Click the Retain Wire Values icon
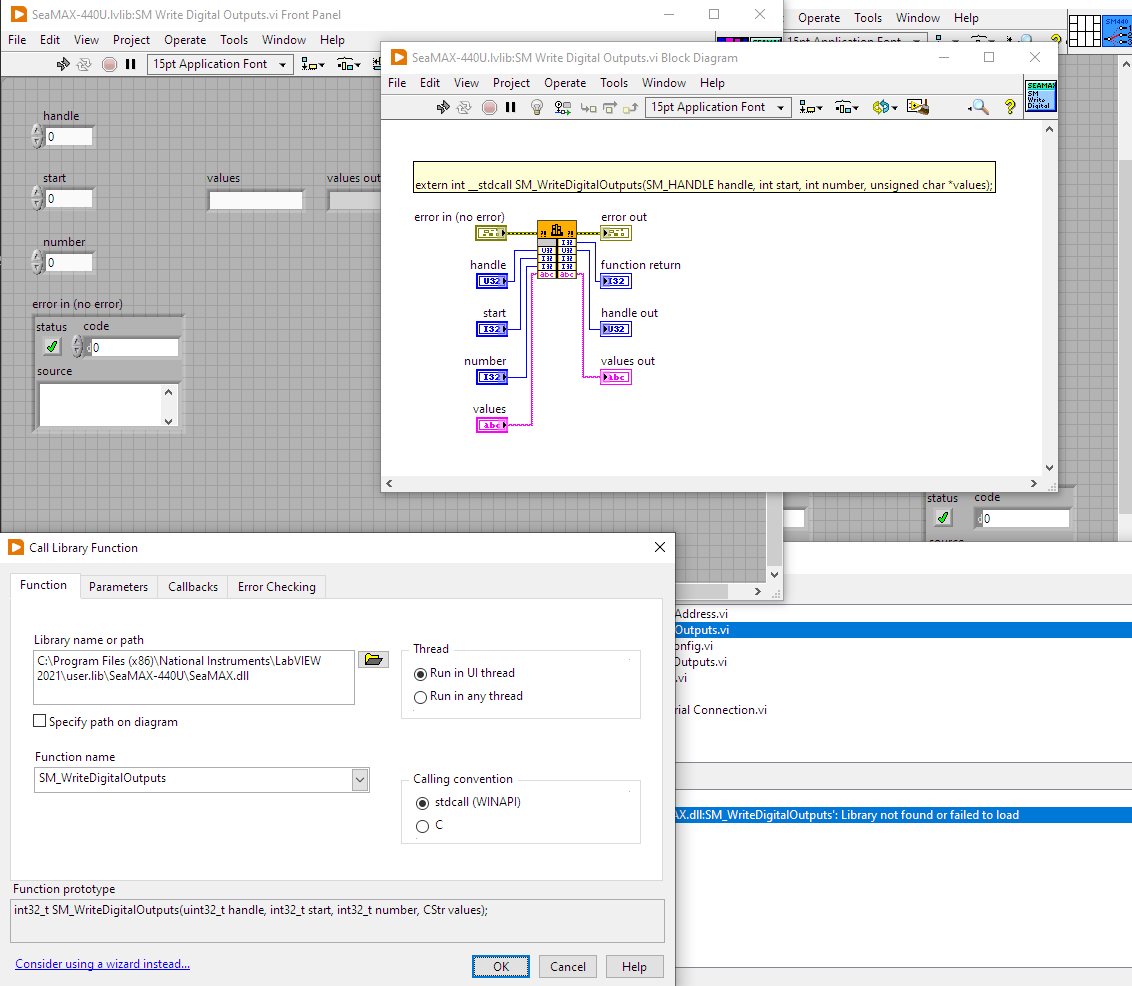 (x=563, y=107)
